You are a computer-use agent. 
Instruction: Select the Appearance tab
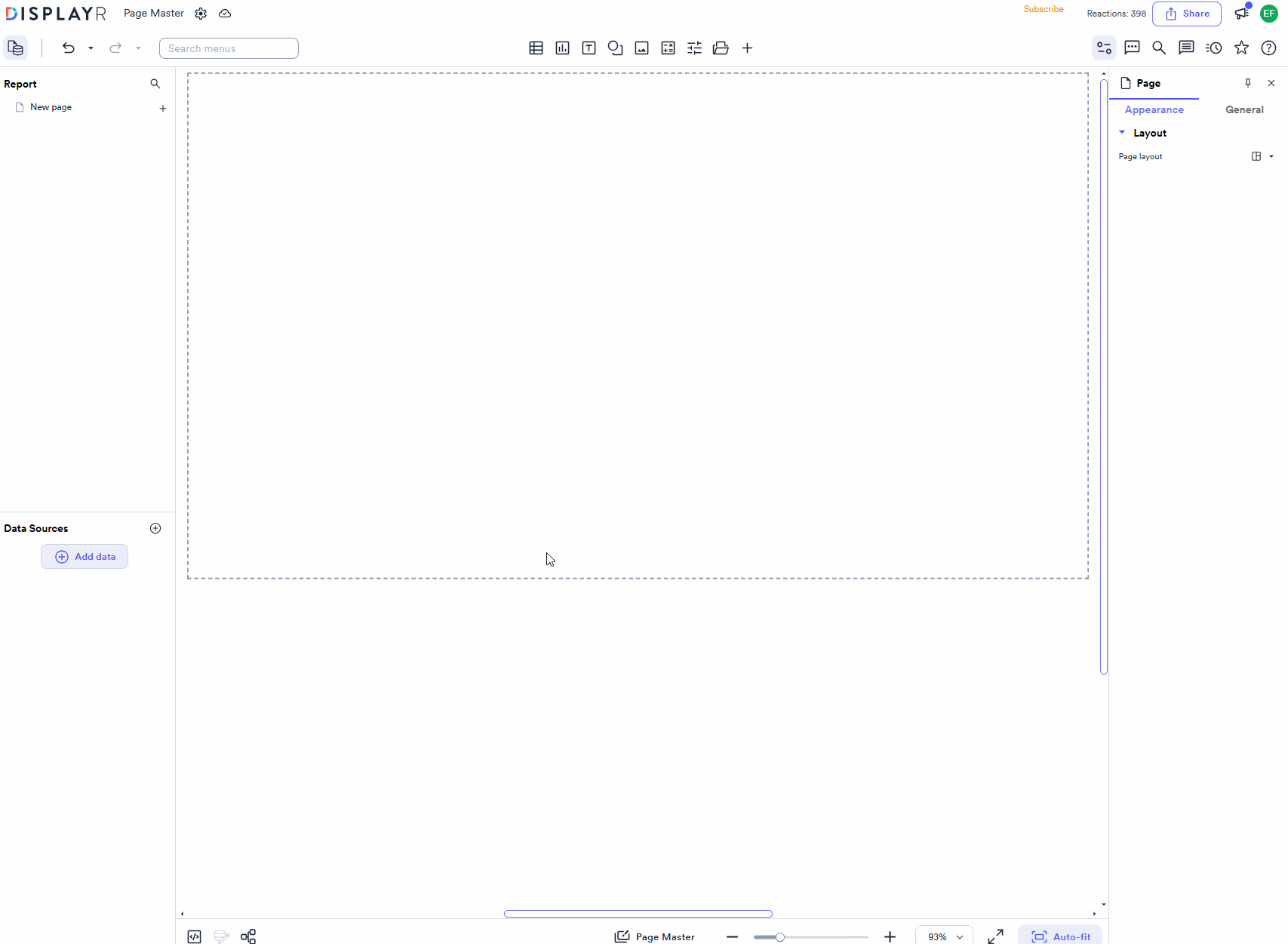(1154, 109)
